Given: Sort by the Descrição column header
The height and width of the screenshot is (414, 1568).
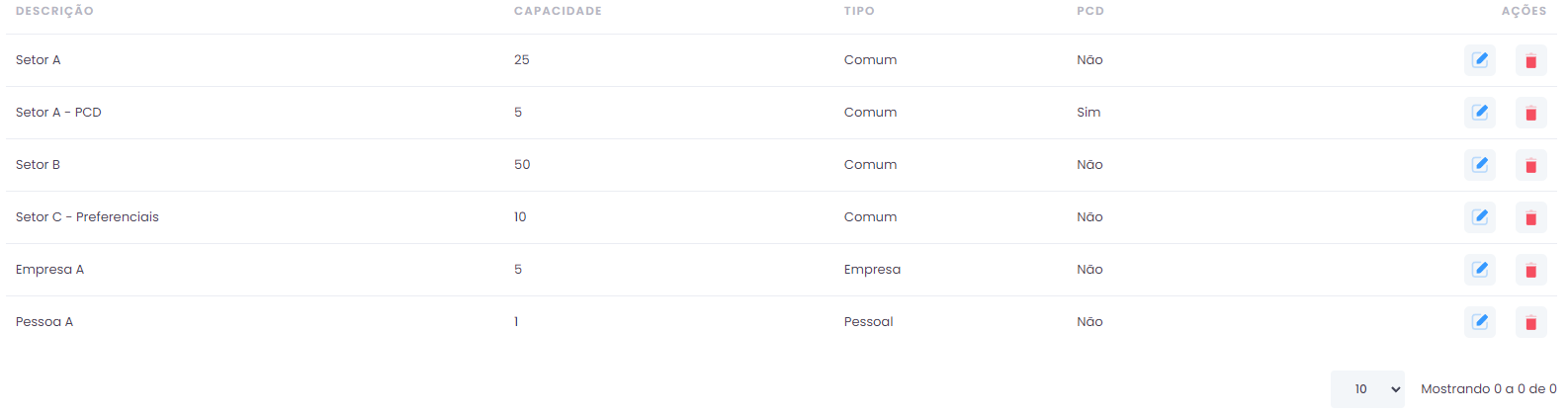Looking at the screenshot, I should (x=54, y=11).
